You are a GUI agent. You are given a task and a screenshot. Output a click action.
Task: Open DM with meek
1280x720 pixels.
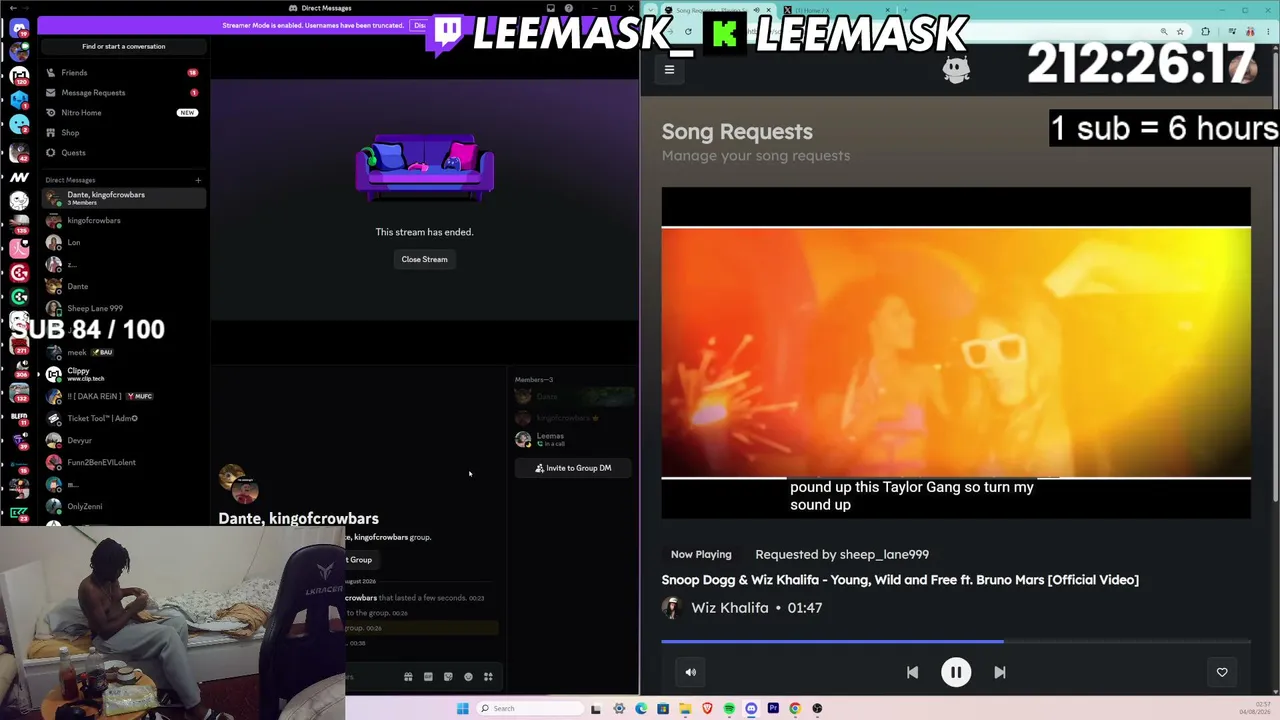124,352
